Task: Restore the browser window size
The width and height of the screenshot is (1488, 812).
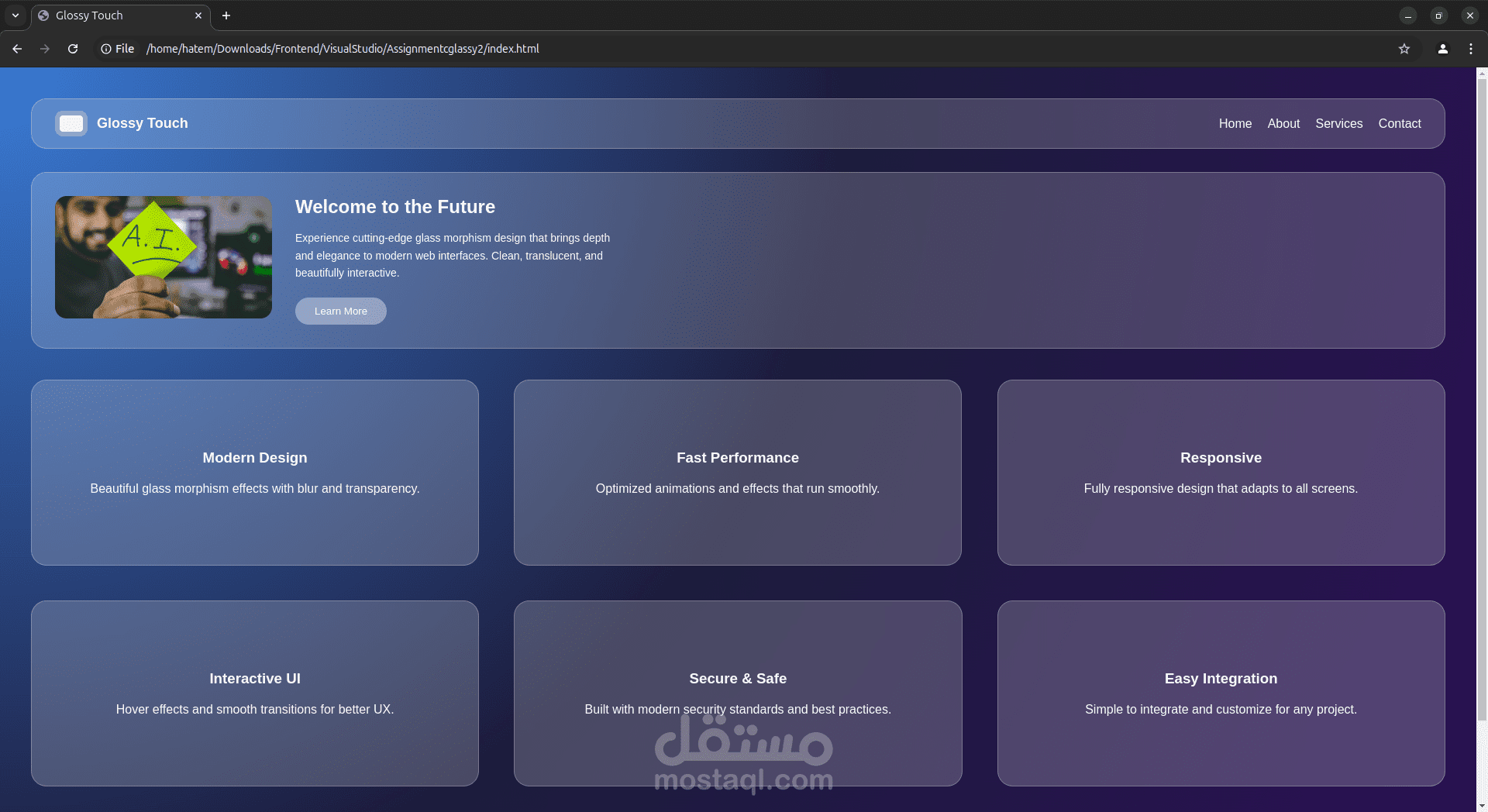Action: point(1439,15)
